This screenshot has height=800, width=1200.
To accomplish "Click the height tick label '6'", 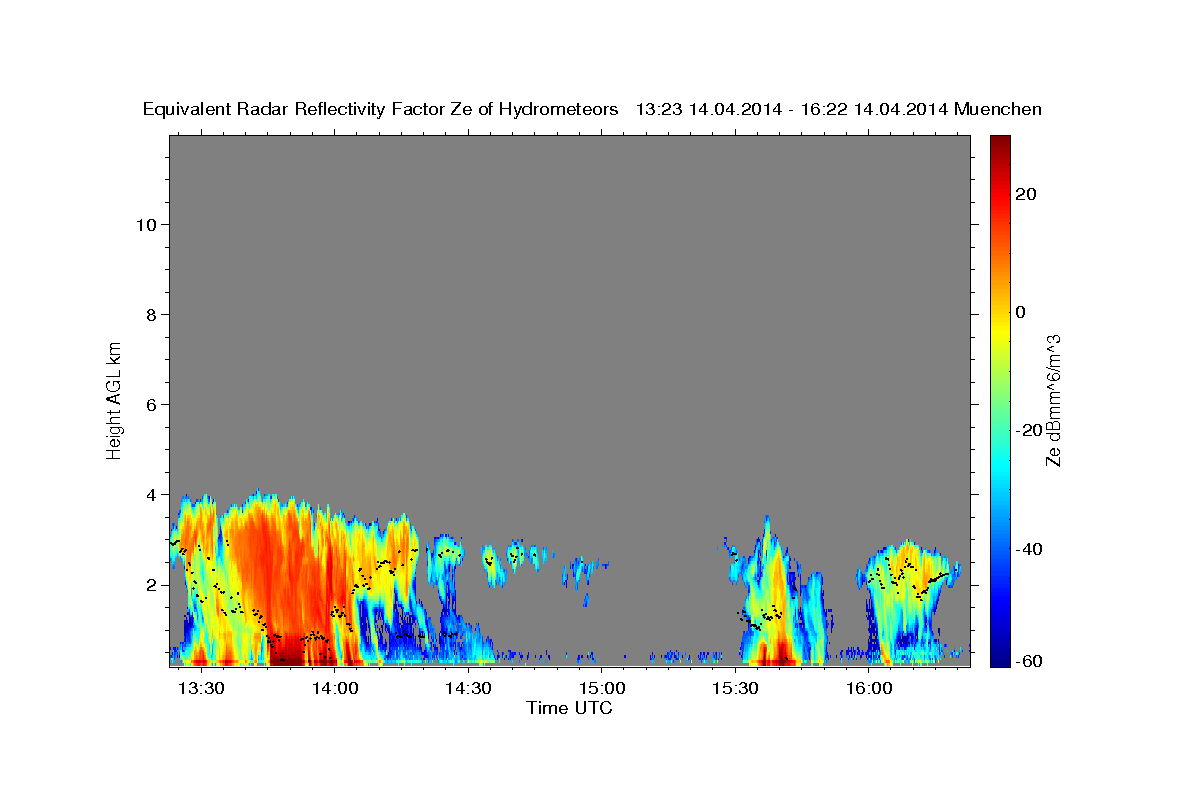I will (150, 405).
